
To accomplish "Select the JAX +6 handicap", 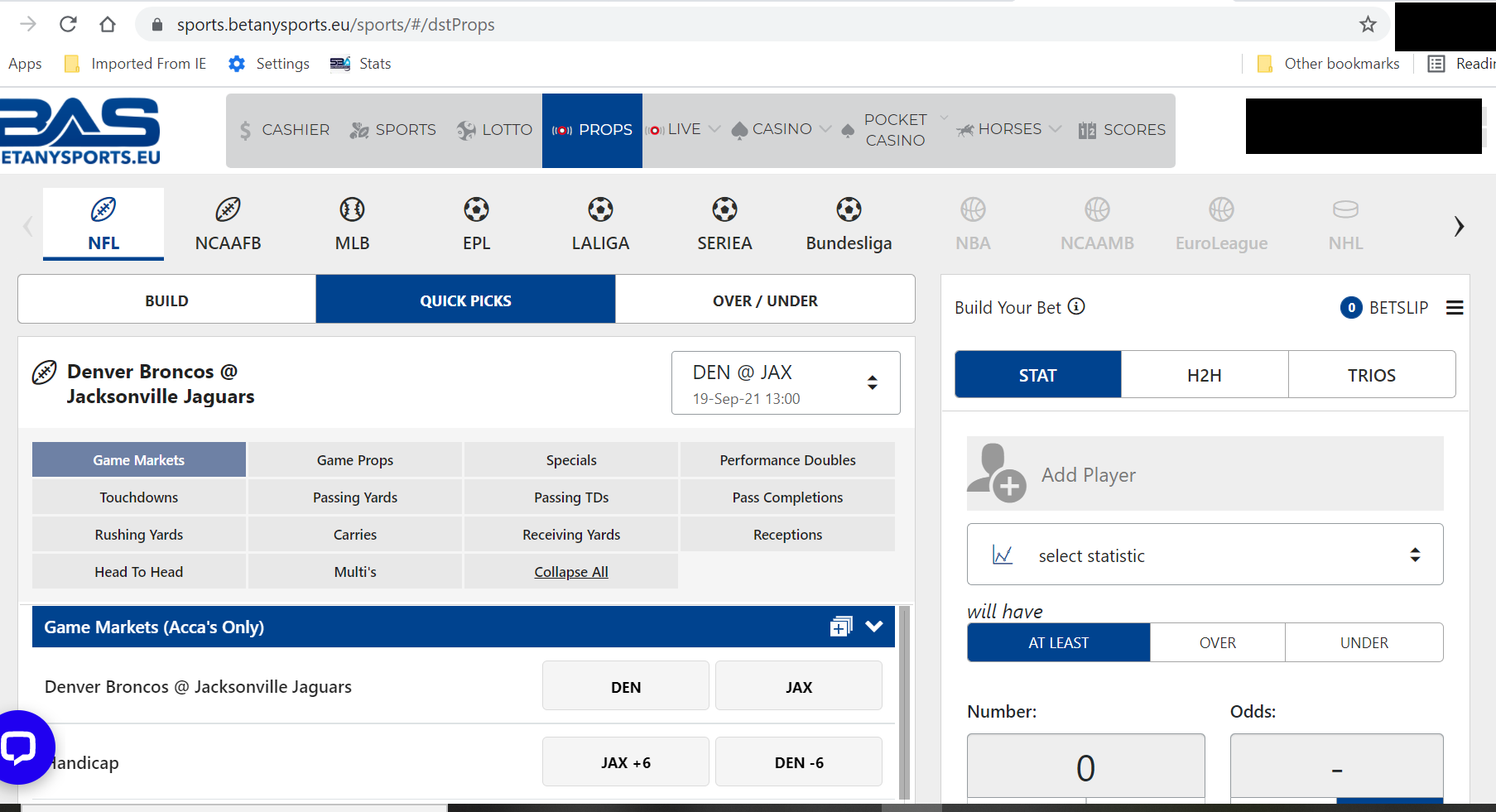I will click(x=626, y=762).
